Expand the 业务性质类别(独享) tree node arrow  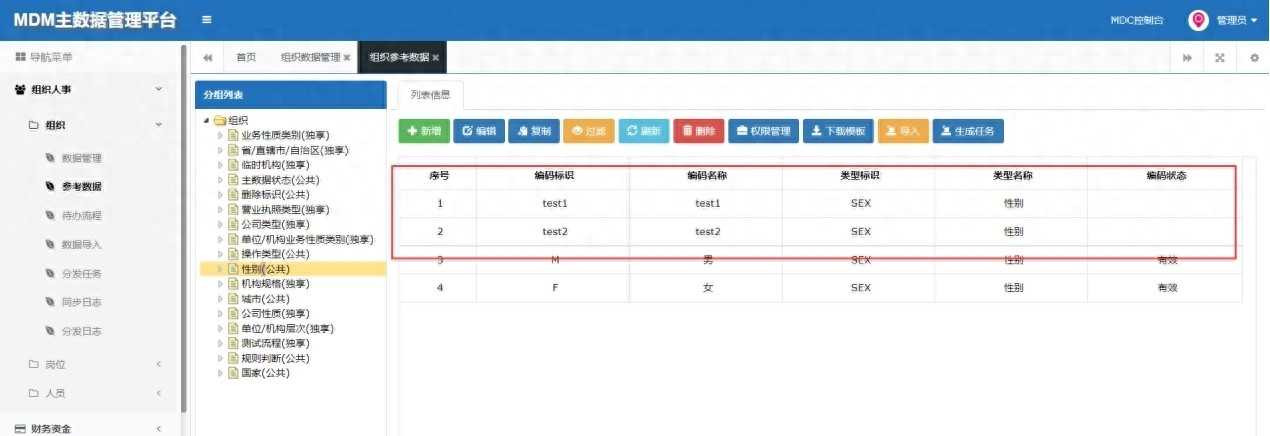221,135
